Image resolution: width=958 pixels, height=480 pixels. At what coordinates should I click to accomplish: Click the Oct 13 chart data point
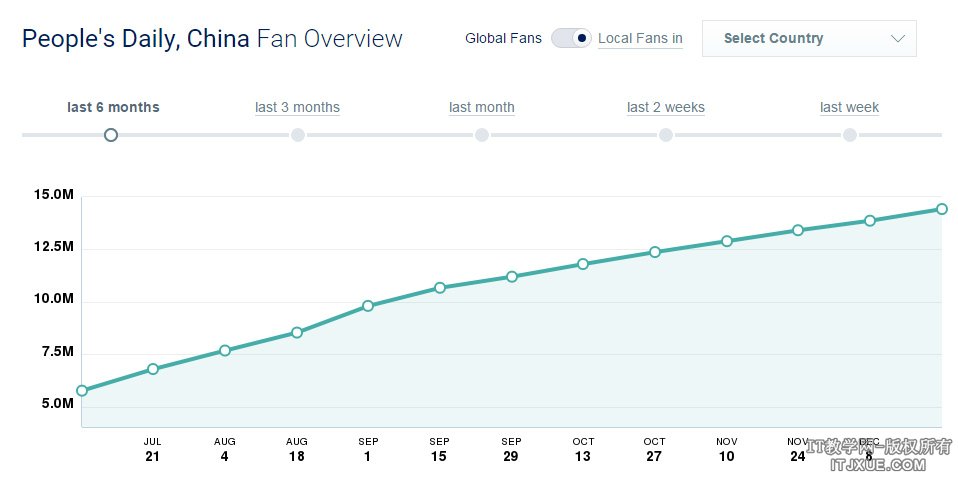coord(583,264)
